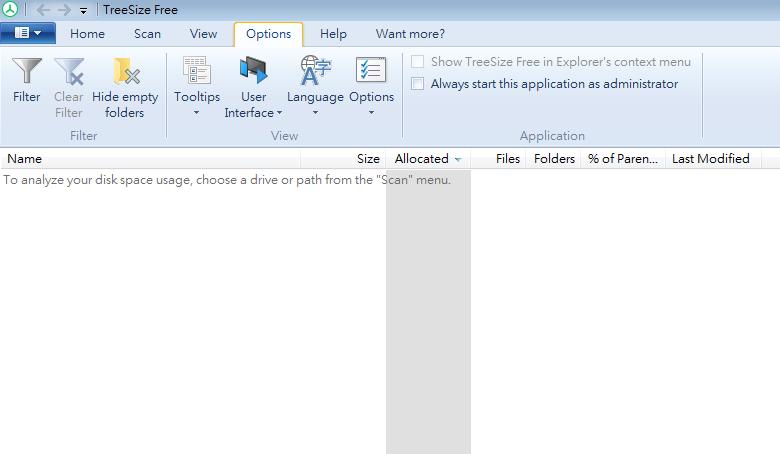Viewport: 780px width, 454px height.
Task: Click the Filter funnel icon
Action: [x=27, y=71]
